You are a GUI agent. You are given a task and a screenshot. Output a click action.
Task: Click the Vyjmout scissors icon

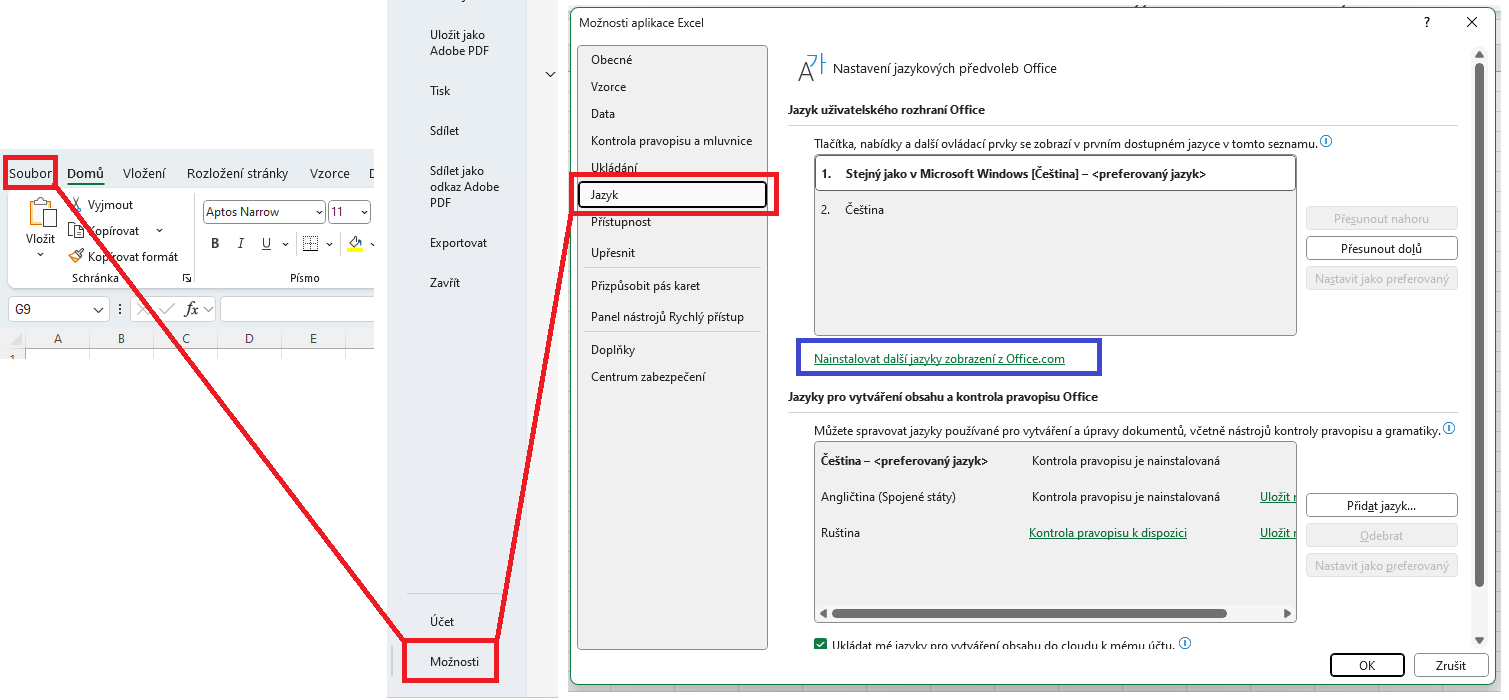click(76, 205)
